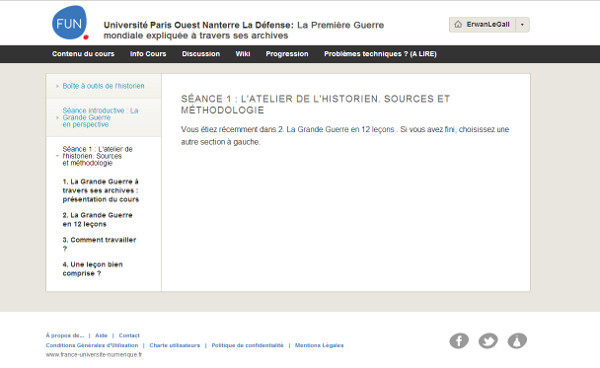Open the Contact footer link
Image resolution: width=600 pixels, height=368 pixels.
pyautogui.click(x=129, y=335)
